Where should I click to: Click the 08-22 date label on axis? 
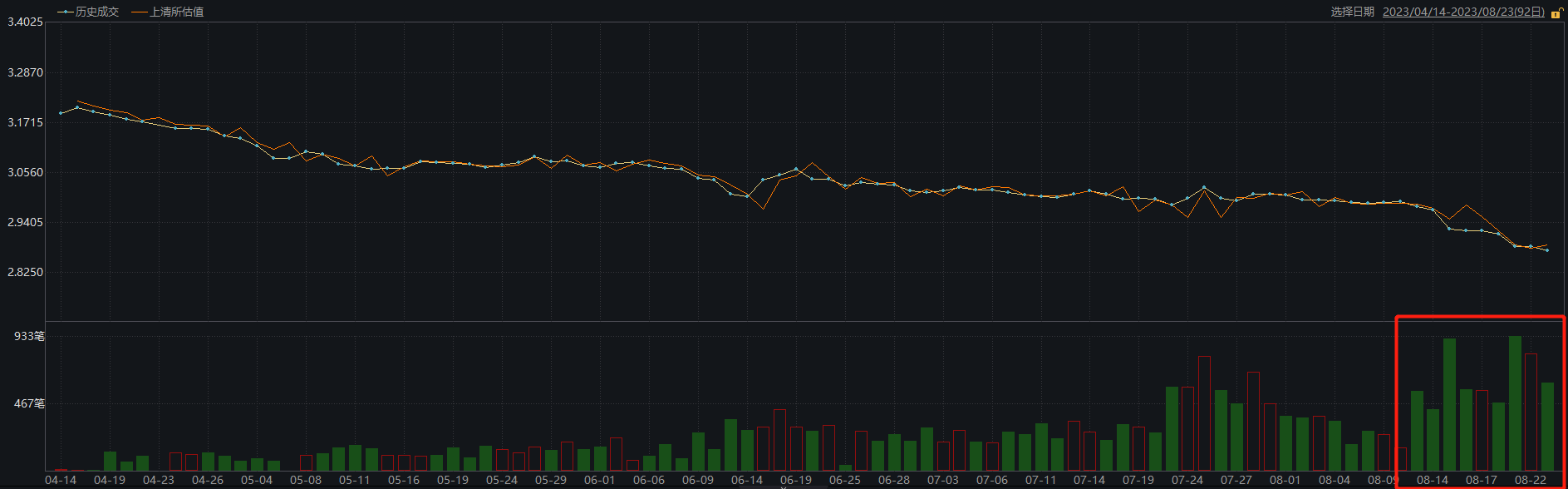coord(1530,480)
